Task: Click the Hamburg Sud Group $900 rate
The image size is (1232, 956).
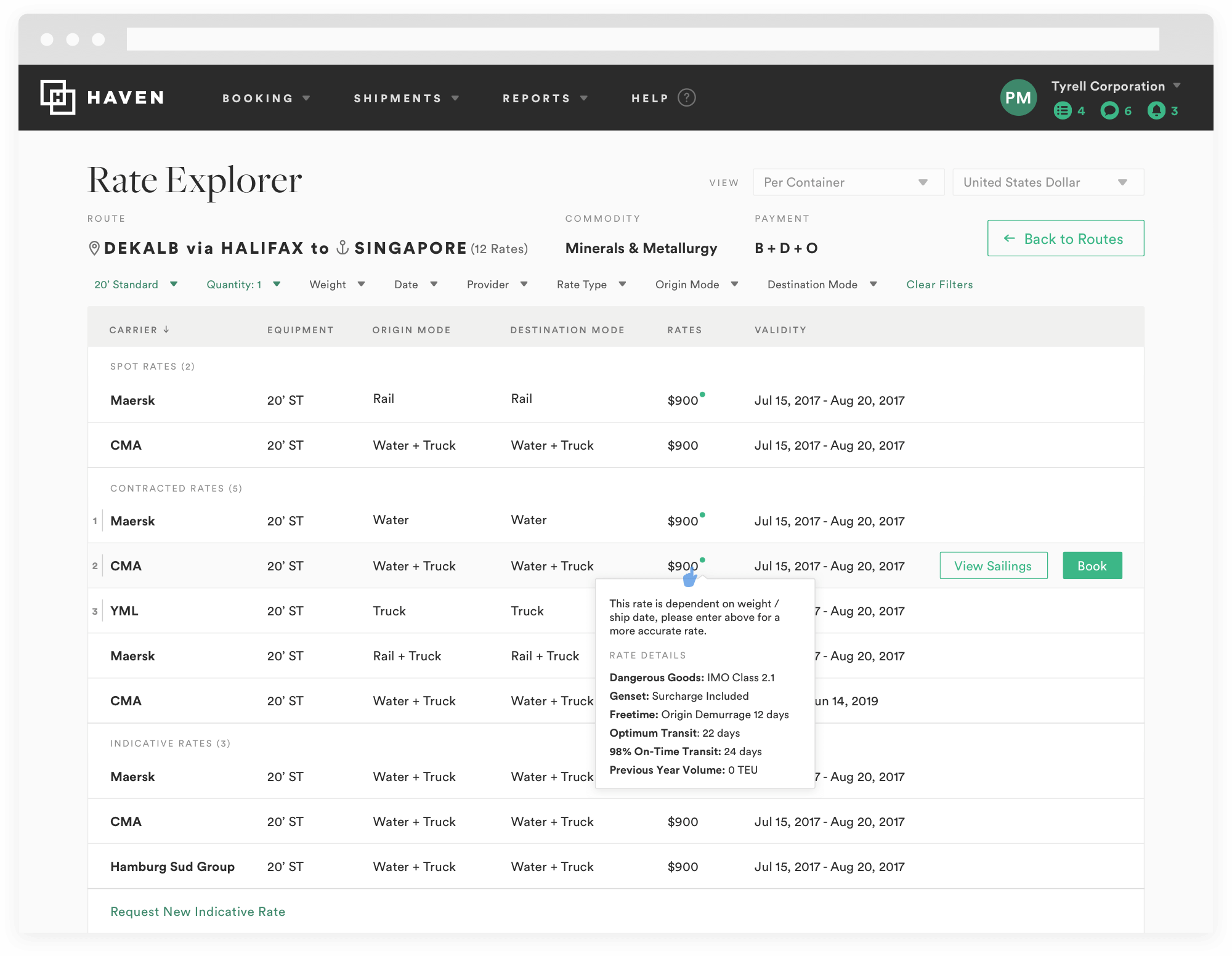Action: point(683,867)
